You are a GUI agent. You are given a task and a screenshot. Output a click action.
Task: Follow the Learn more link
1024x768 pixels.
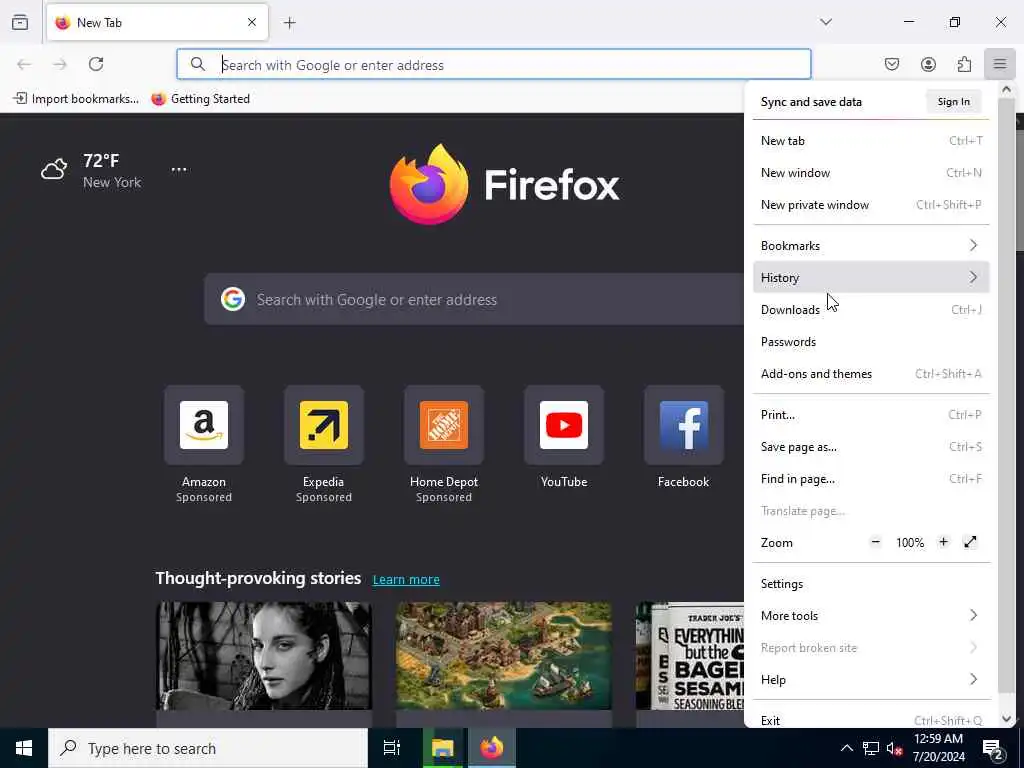tap(406, 579)
